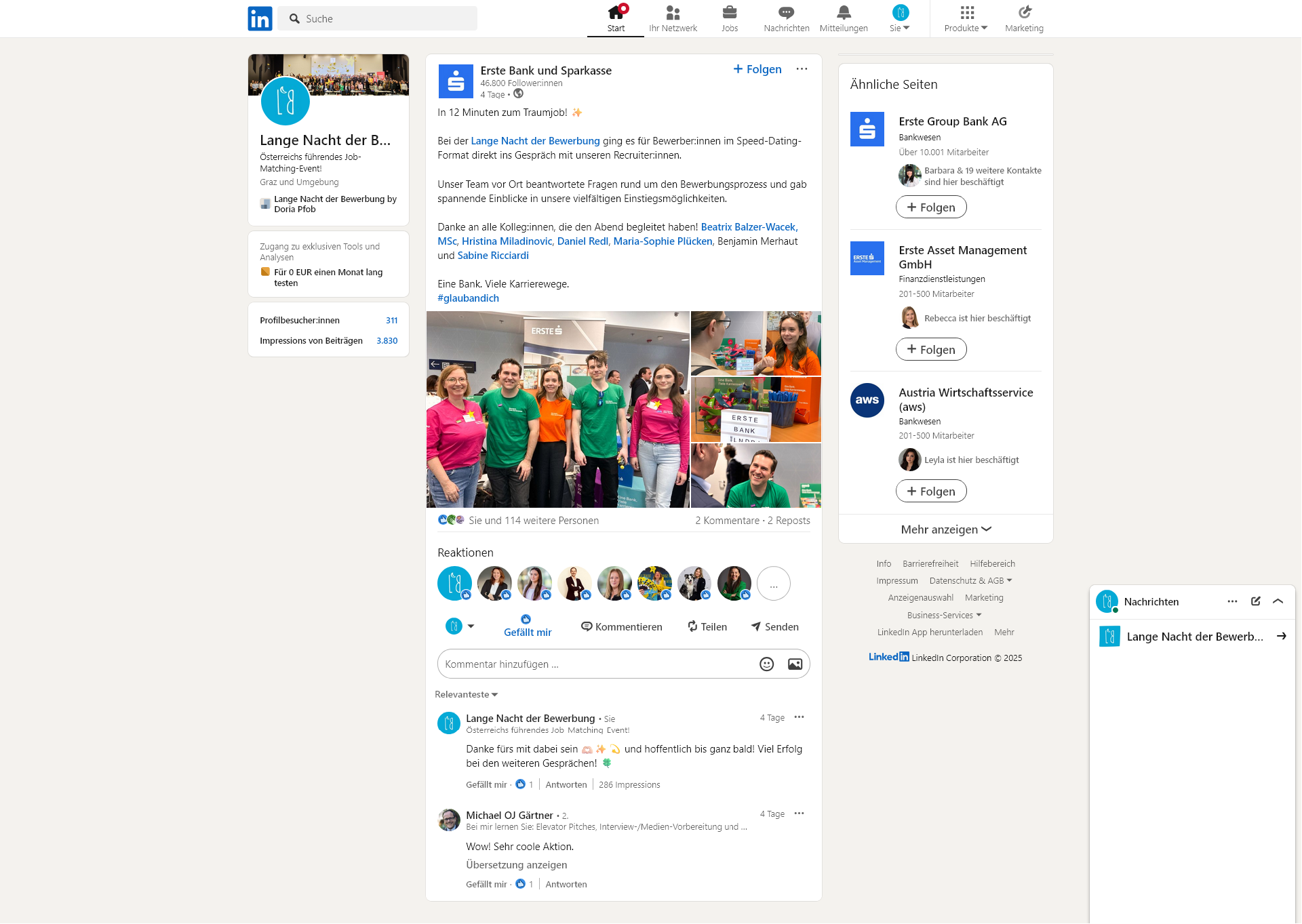Viewport: 1302px width, 924px height.
Task: Open Profilbesucher:innen statistics
Action: click(329, 321)
